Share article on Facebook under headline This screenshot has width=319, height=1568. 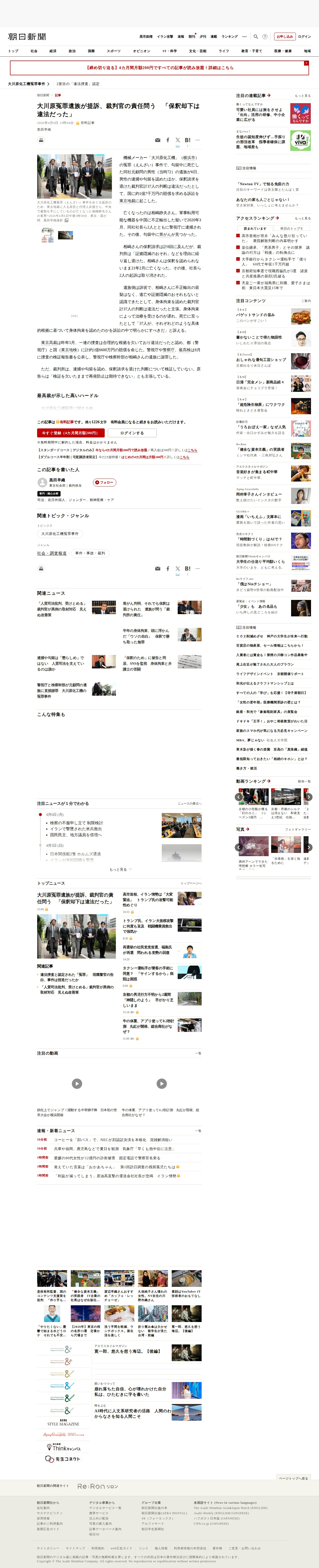click(x=168, y=140)
